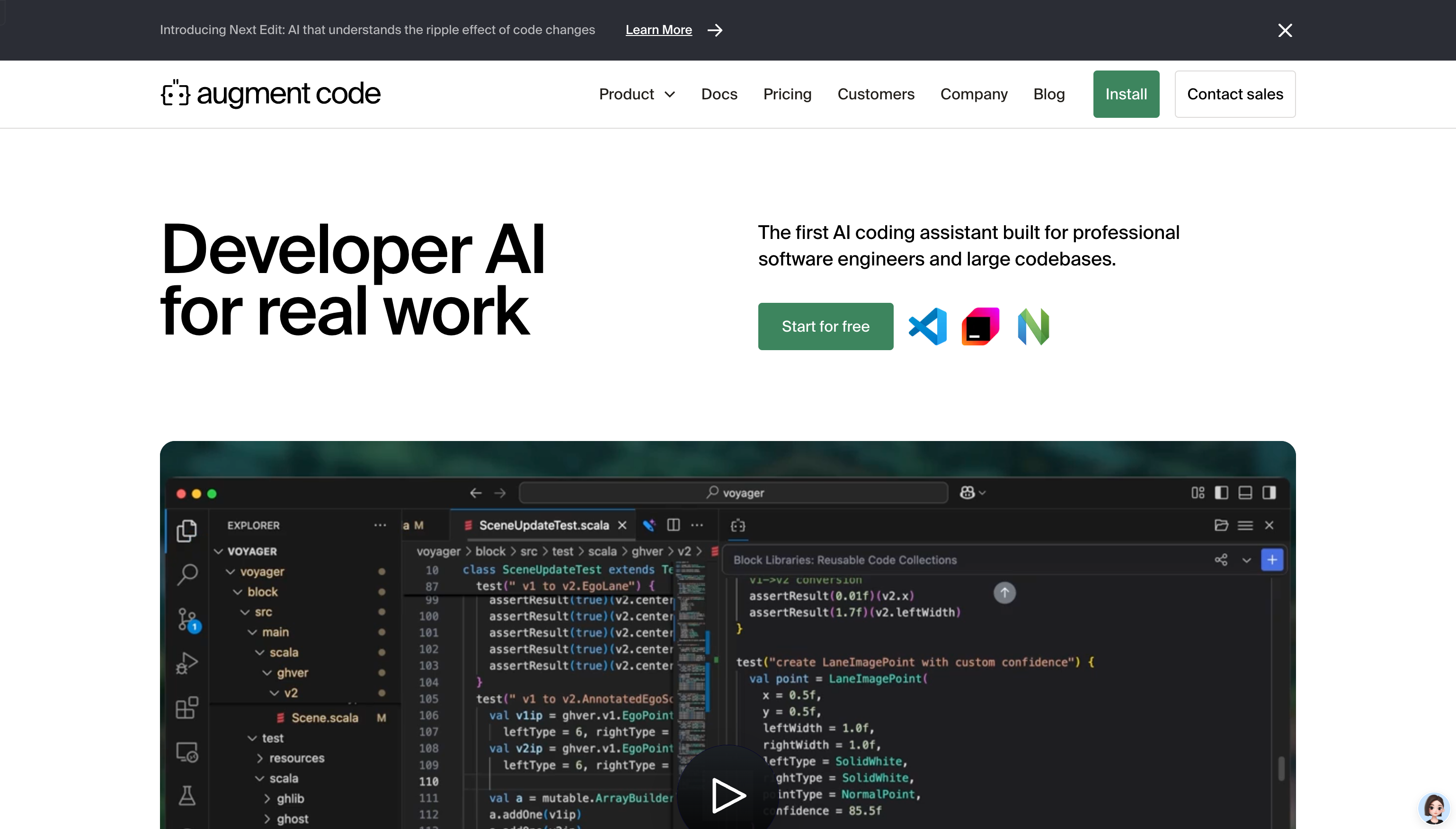
Task: Go to the Pricing page
Action: [787, 94]
